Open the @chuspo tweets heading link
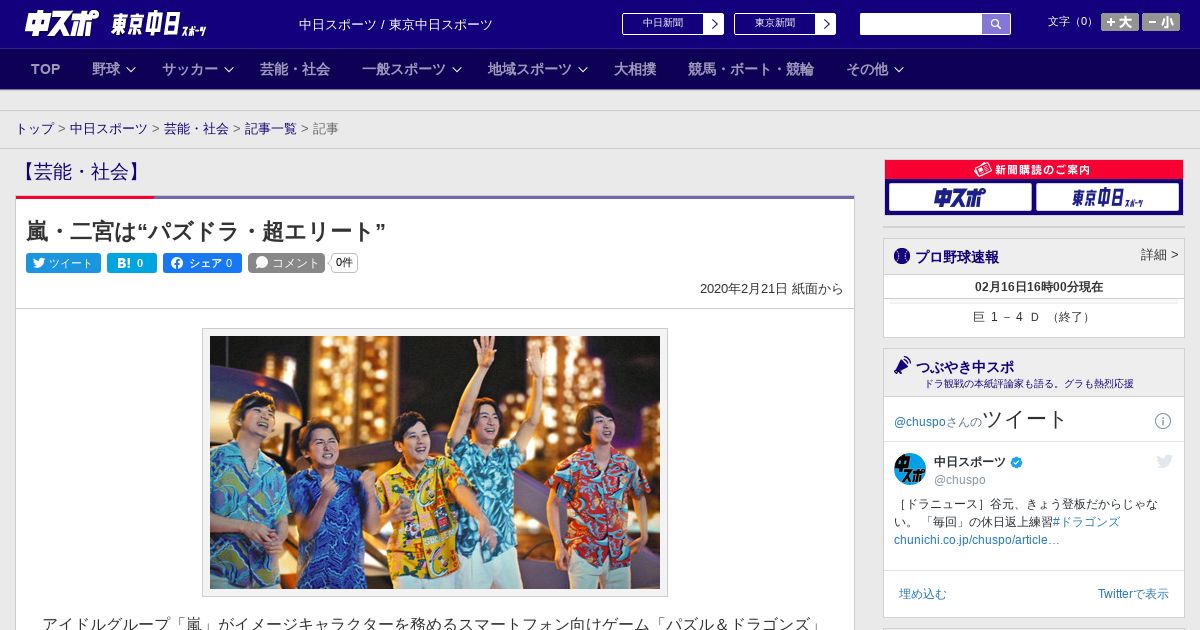The image size is (1200, 630). [x=980, y=420]
